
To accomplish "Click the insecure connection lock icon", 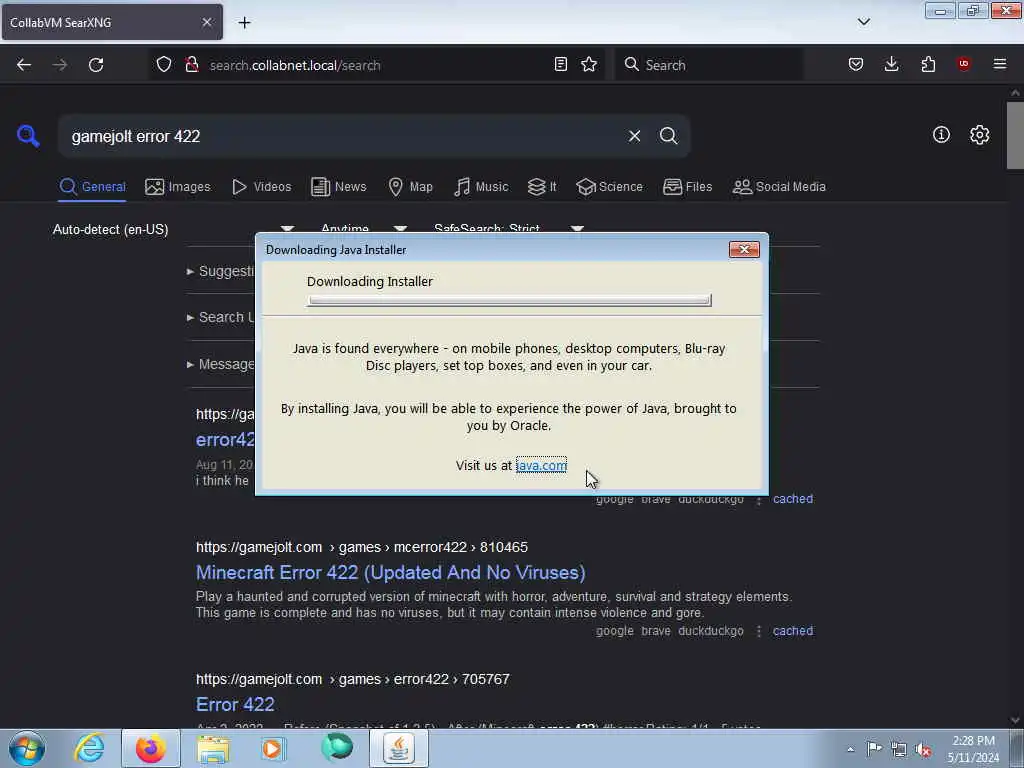I will [192, 64].
